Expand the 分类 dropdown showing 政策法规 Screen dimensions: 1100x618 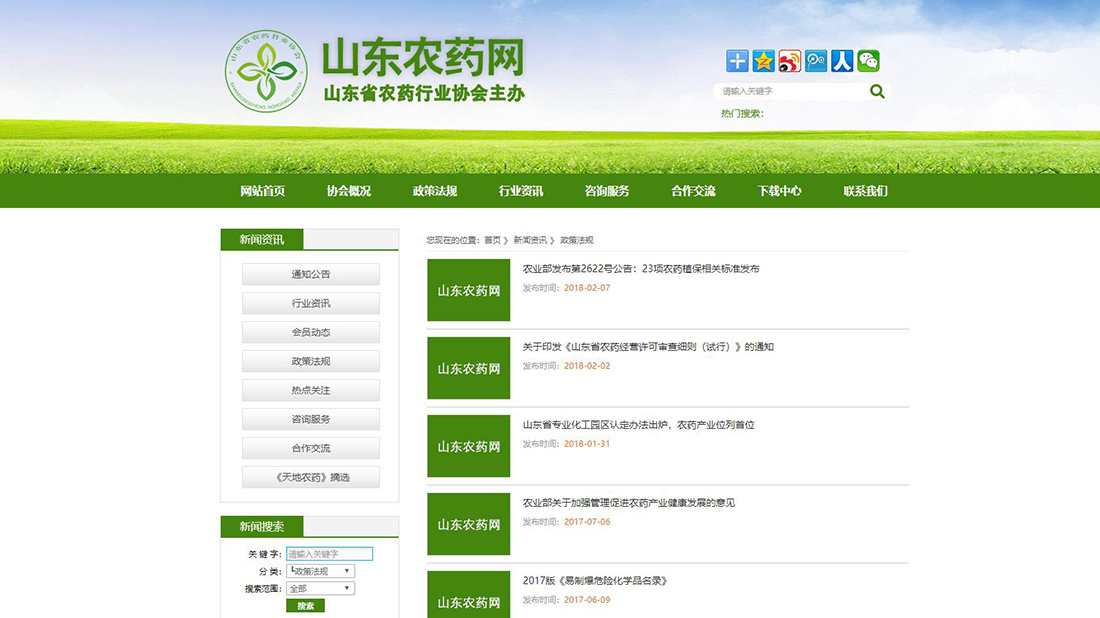319,570
